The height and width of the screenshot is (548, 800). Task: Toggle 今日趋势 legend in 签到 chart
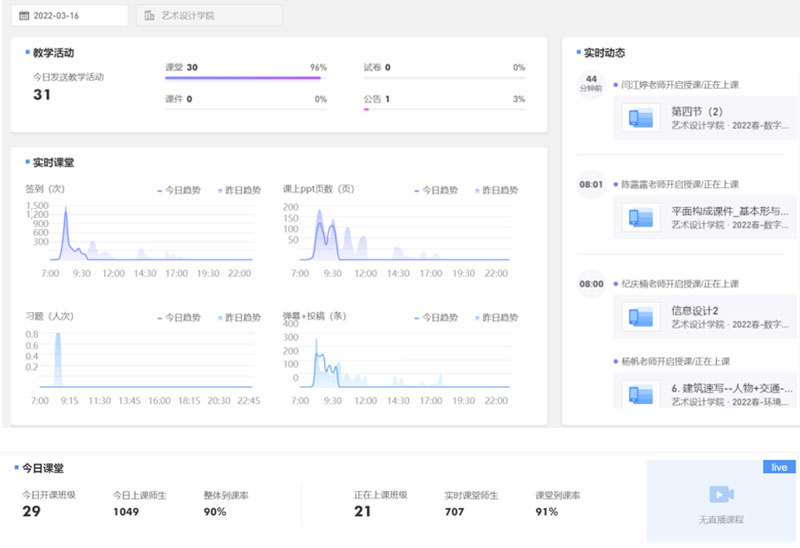pos(180,189)
